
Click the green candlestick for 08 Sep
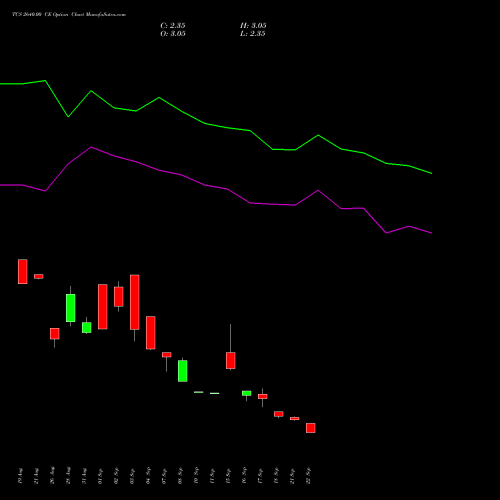click(183, 371)
